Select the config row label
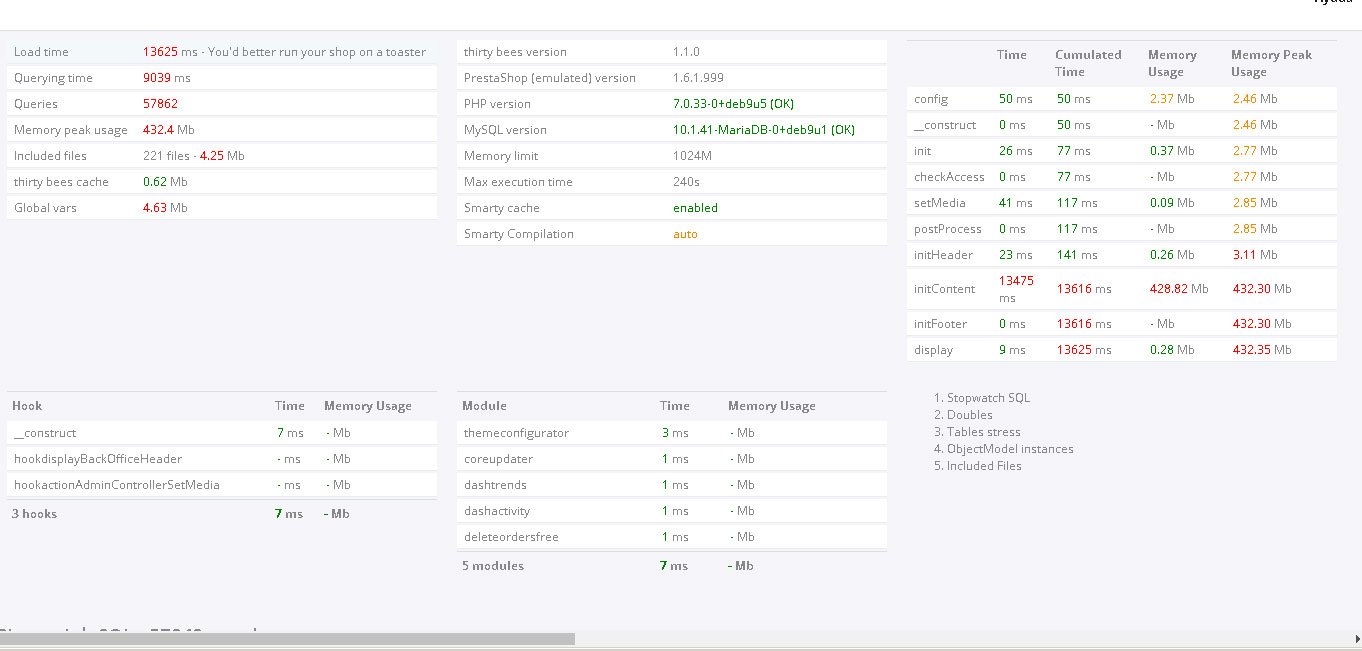Screen dimensions: 1362x651 click(x=930, y=99)
